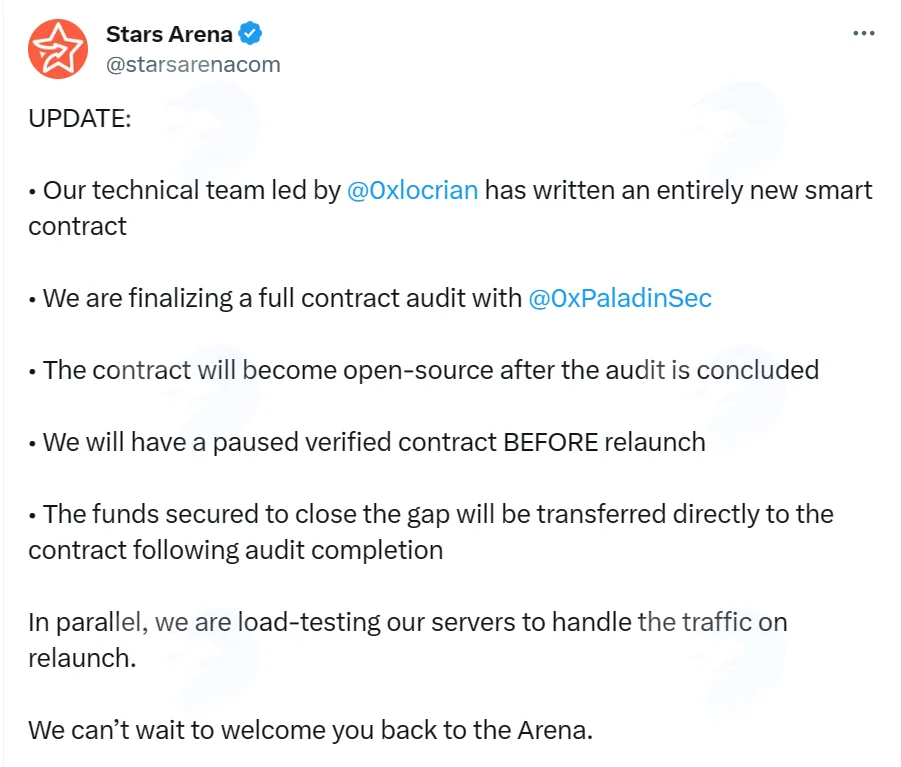901x767 pixels.
Task: Select 'has written an entirely new smart' text
Action: 679,190
